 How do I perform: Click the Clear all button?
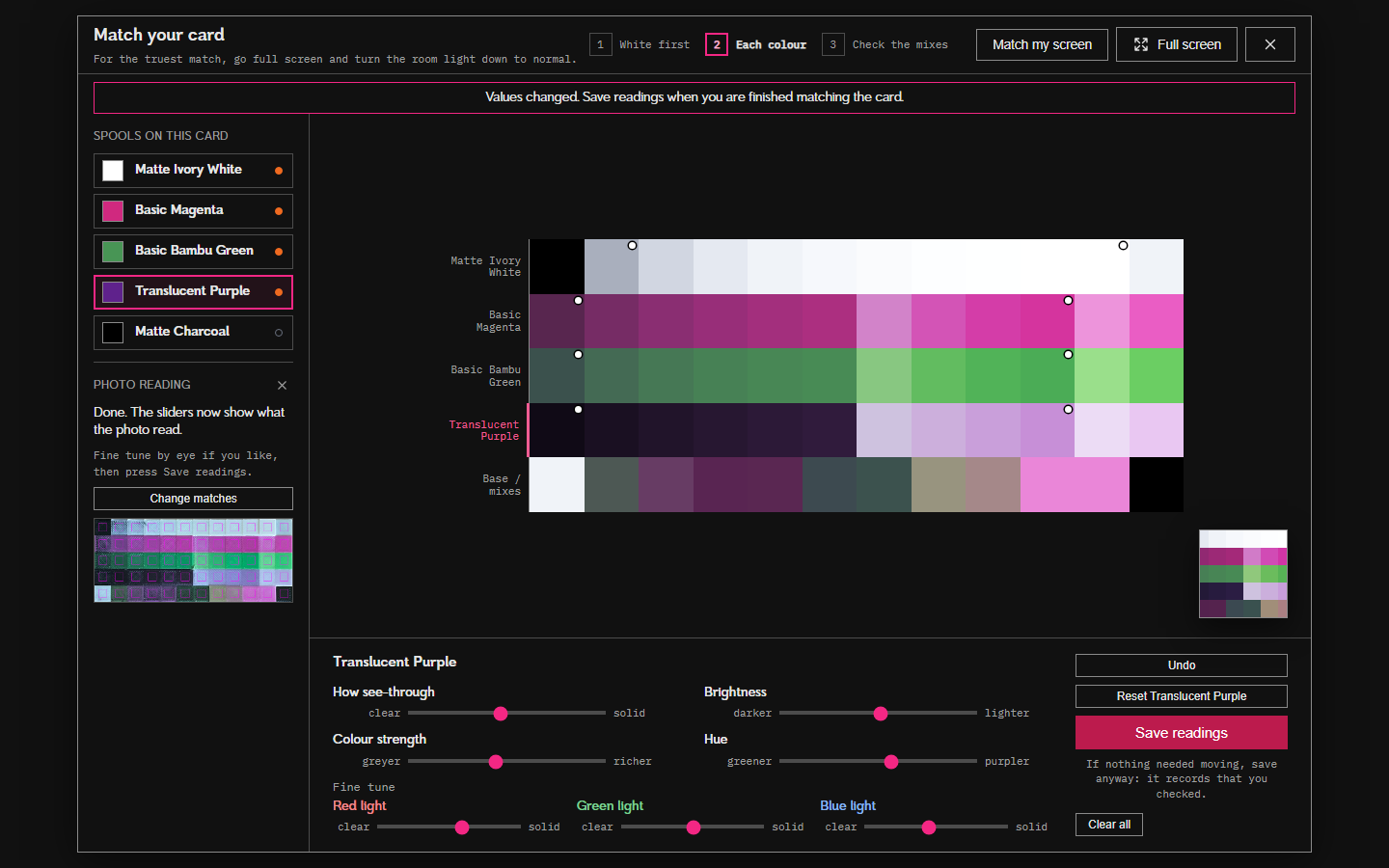pyautogui.click(x=1109, y=825)
